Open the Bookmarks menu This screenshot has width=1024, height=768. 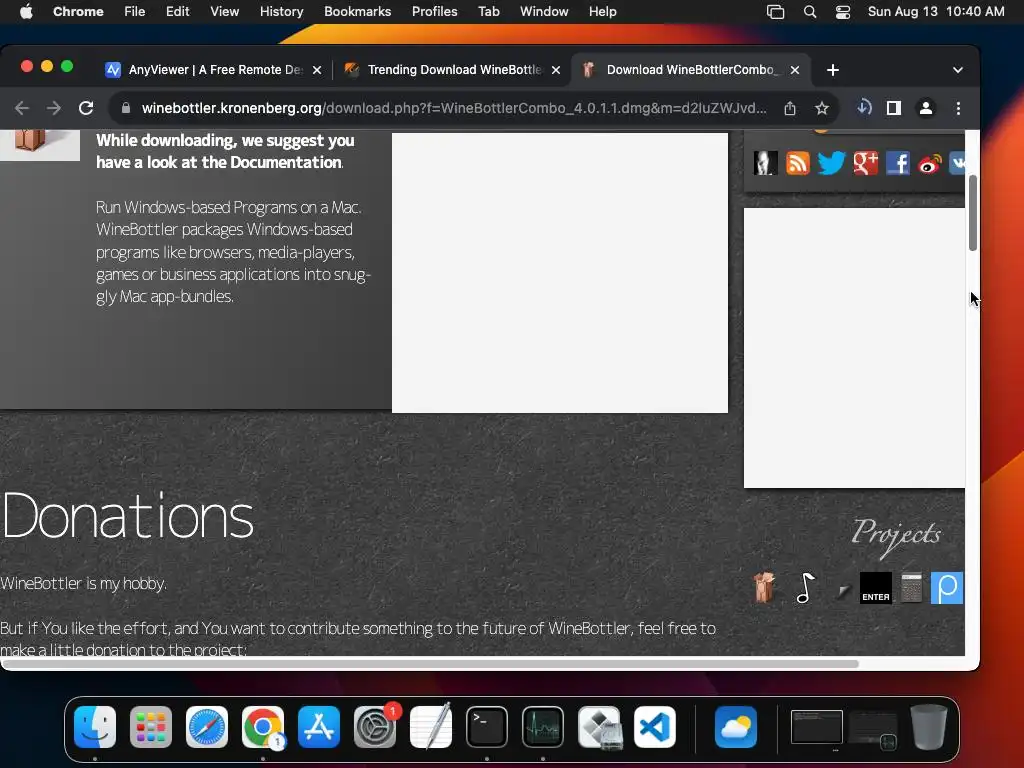click(357, 12)
